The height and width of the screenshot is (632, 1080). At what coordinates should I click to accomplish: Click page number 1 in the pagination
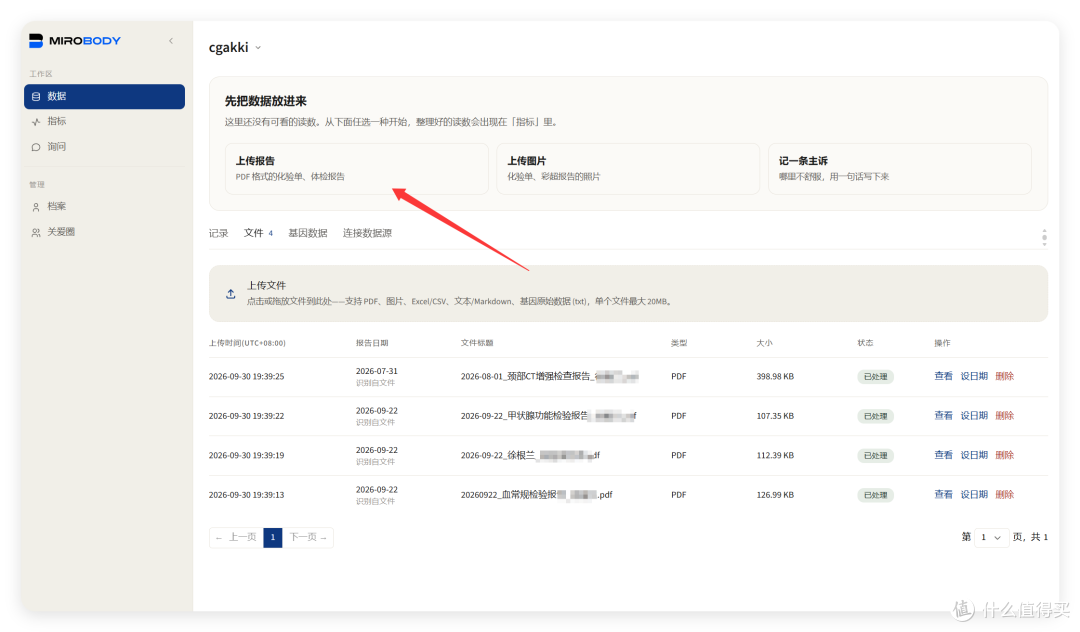[273, 537]
